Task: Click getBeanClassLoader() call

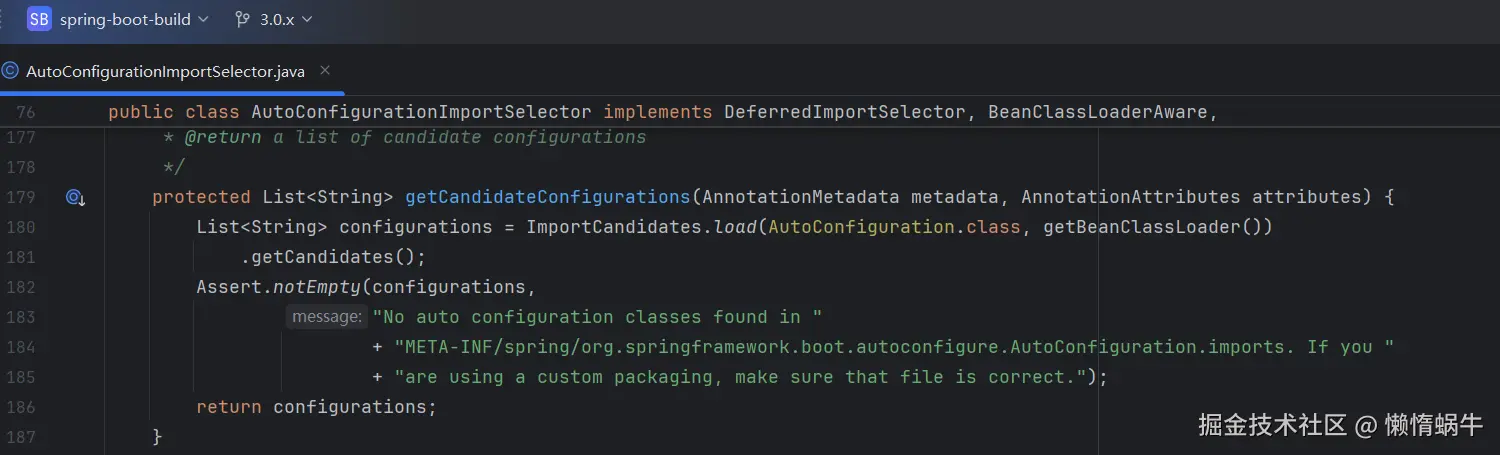Action: tap(1152, 227)
